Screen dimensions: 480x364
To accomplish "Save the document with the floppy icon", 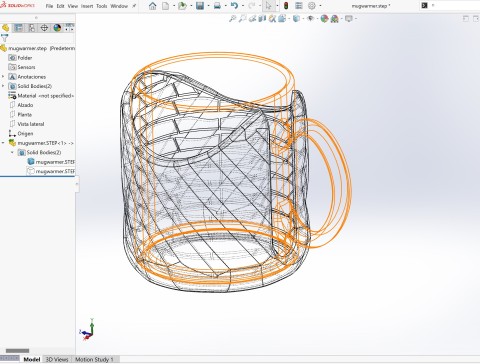I will tap(200, 6).
